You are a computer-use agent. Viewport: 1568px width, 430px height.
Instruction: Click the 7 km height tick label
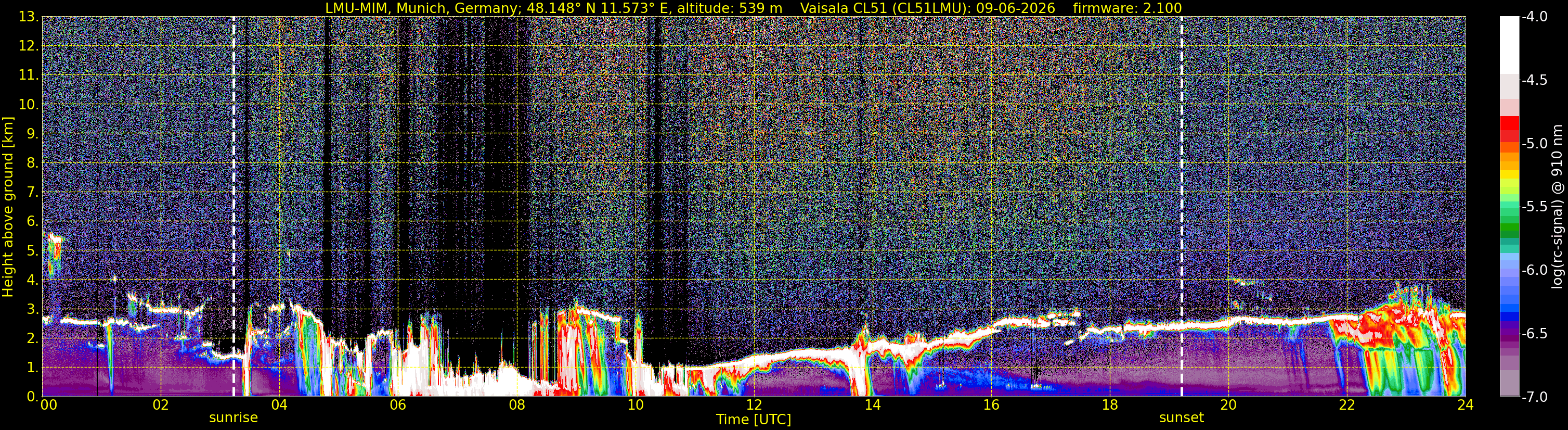point(32,193)
